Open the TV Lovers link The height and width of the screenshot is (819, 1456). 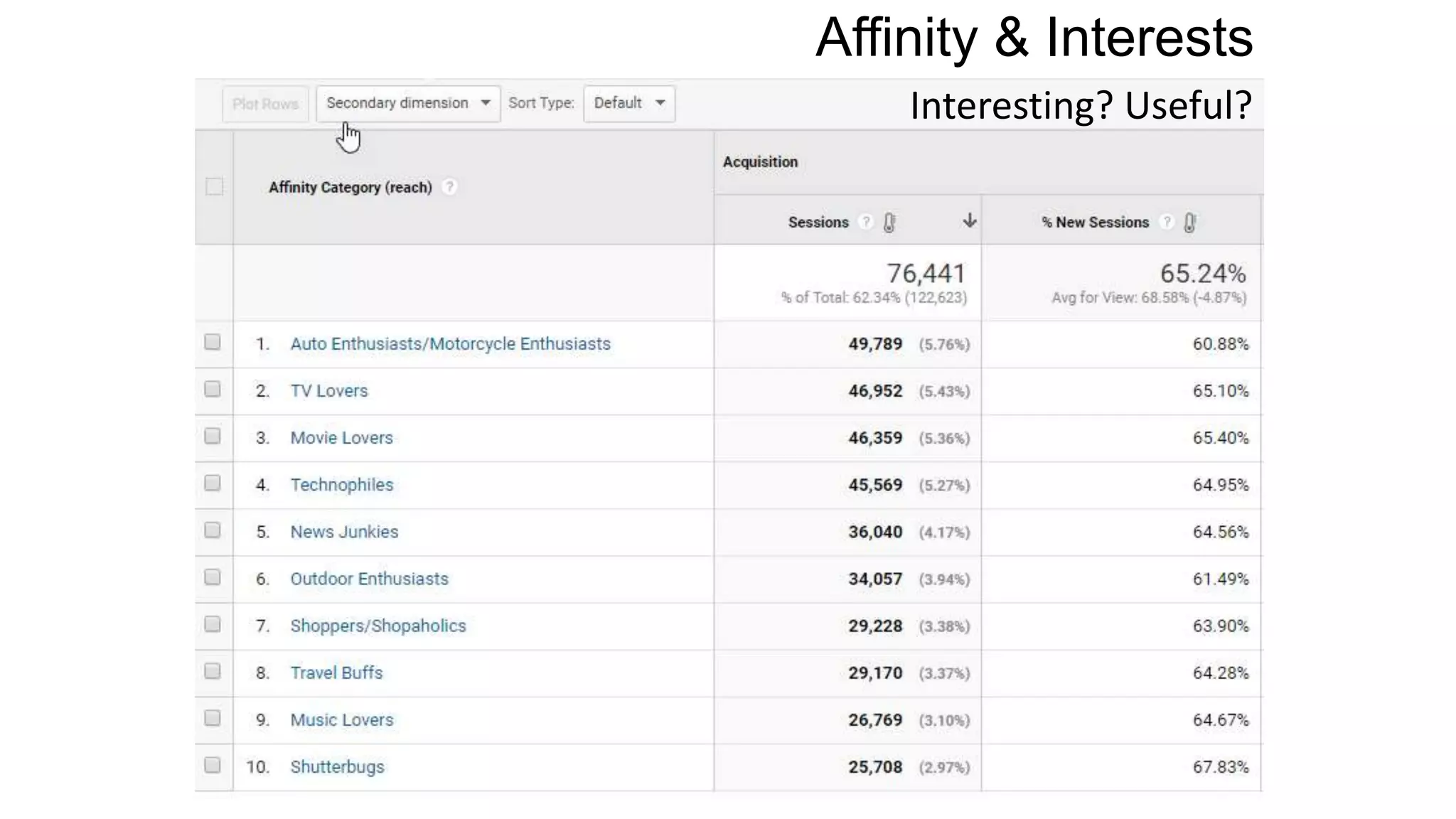[329, 390]
